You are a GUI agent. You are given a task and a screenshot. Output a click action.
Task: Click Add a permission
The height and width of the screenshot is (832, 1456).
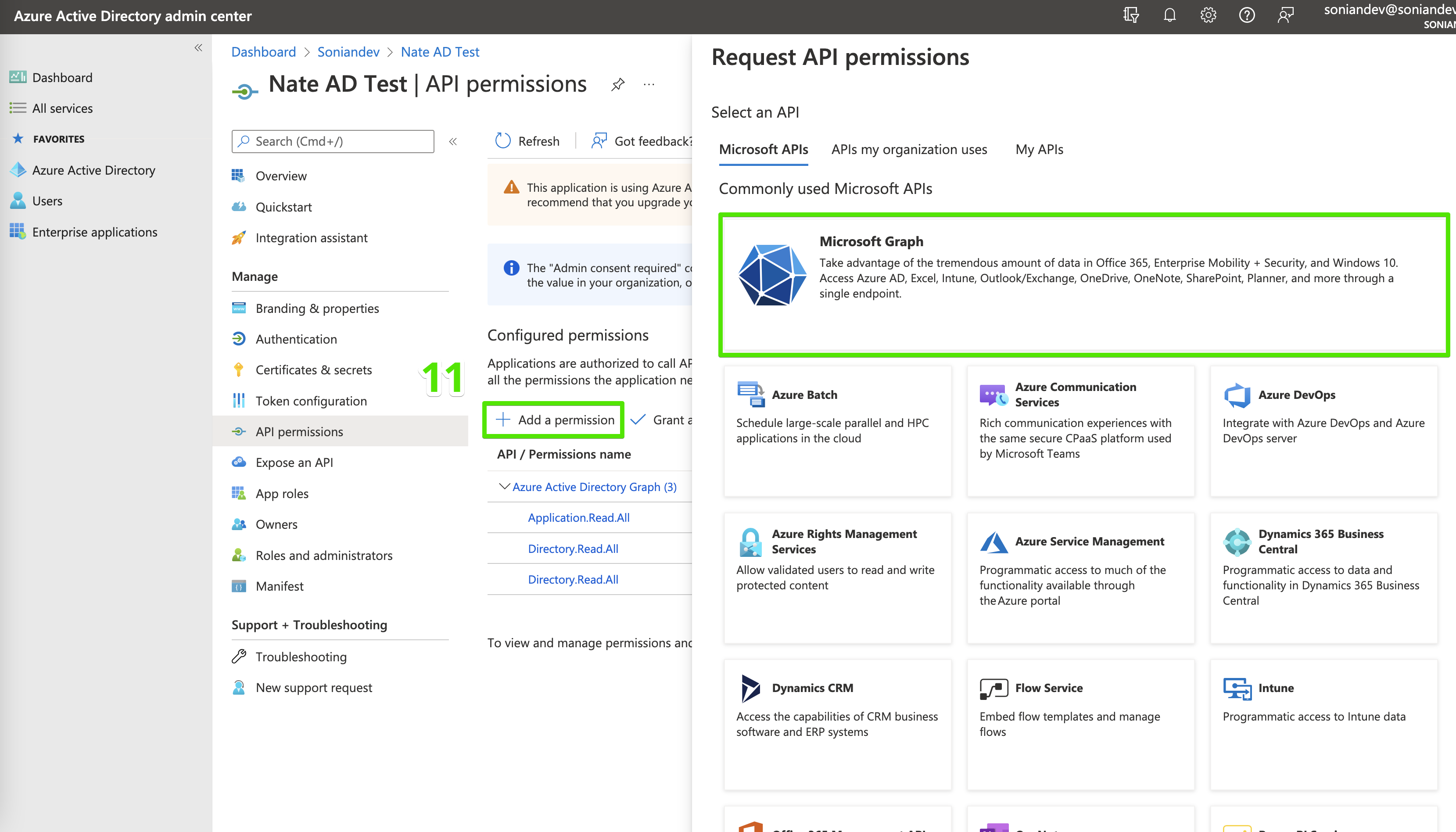click(x=554, y=420)
